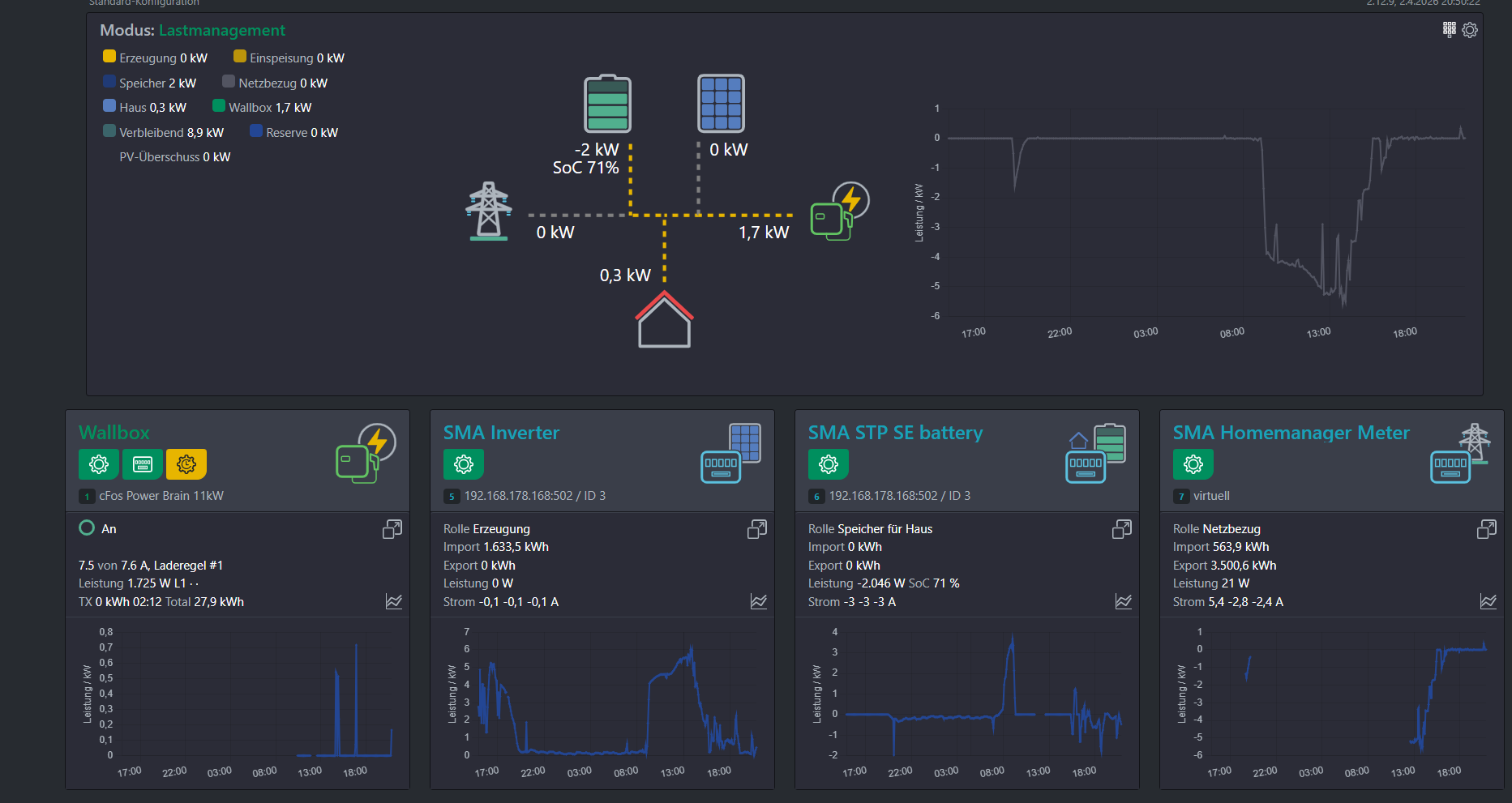Open SMA Homemanager Meter settings gear
Screen dimensions: 1512x803
pos(1193,464)
